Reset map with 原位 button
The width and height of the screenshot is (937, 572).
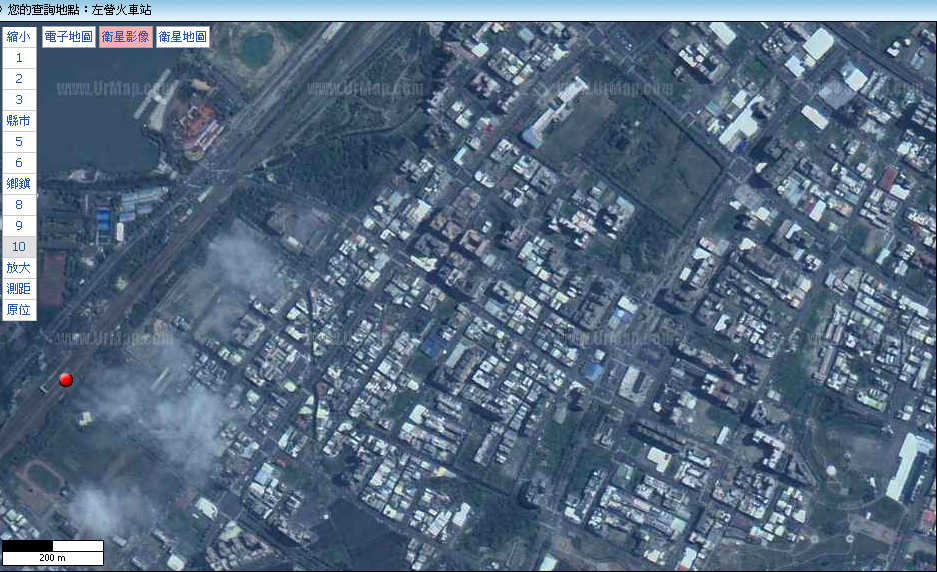(19, 310)
